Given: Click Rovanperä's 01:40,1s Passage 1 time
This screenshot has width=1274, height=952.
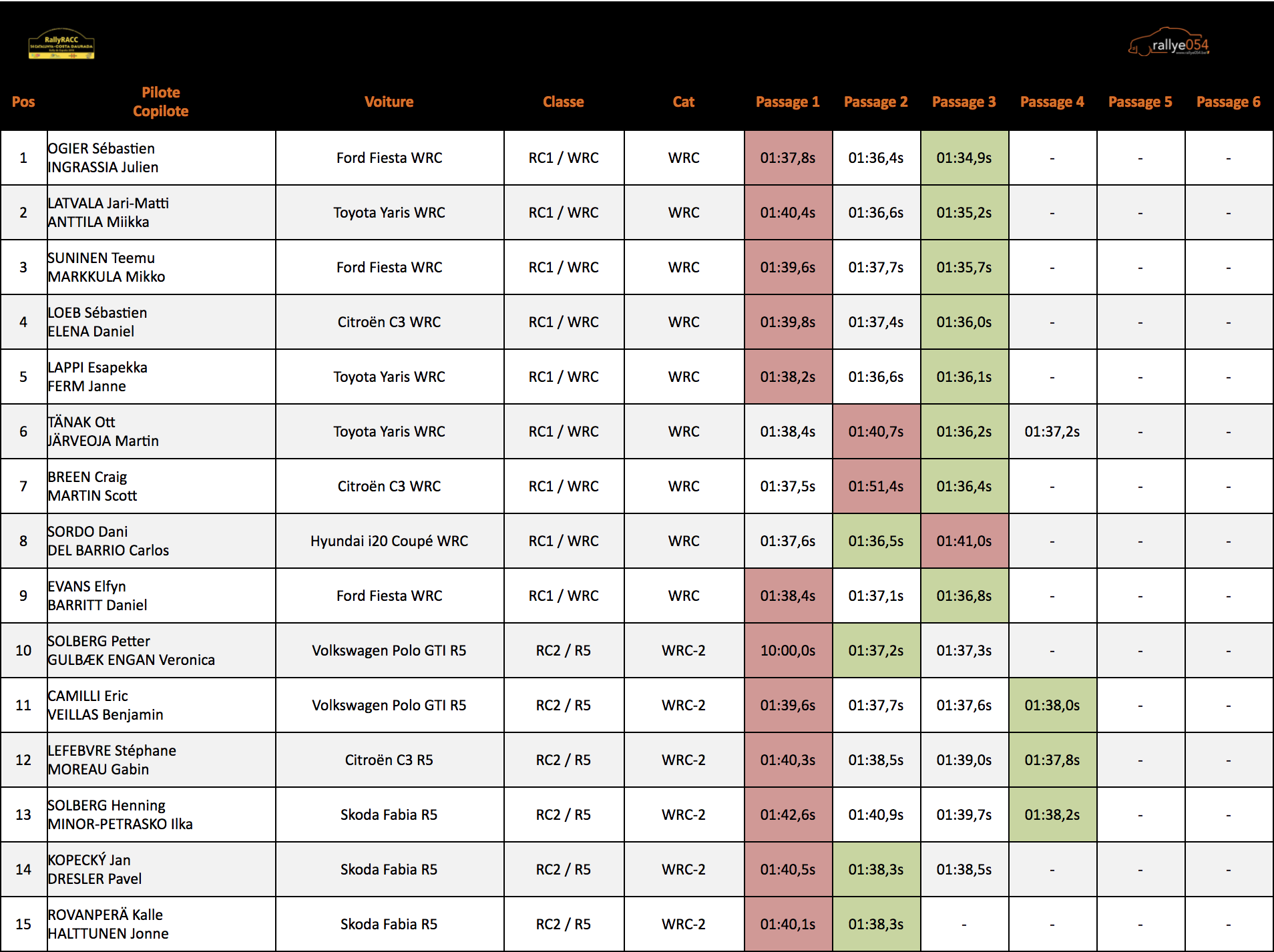Looking at the screenshot, I should (x=788, y=925).
